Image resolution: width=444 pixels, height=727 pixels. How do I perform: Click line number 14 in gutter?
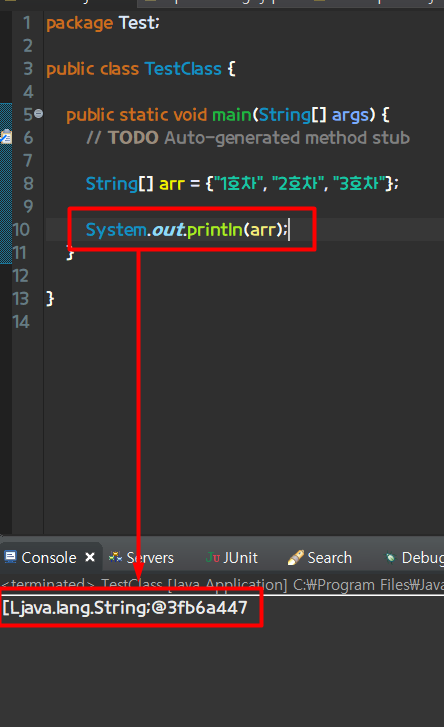tap(21, 322)
